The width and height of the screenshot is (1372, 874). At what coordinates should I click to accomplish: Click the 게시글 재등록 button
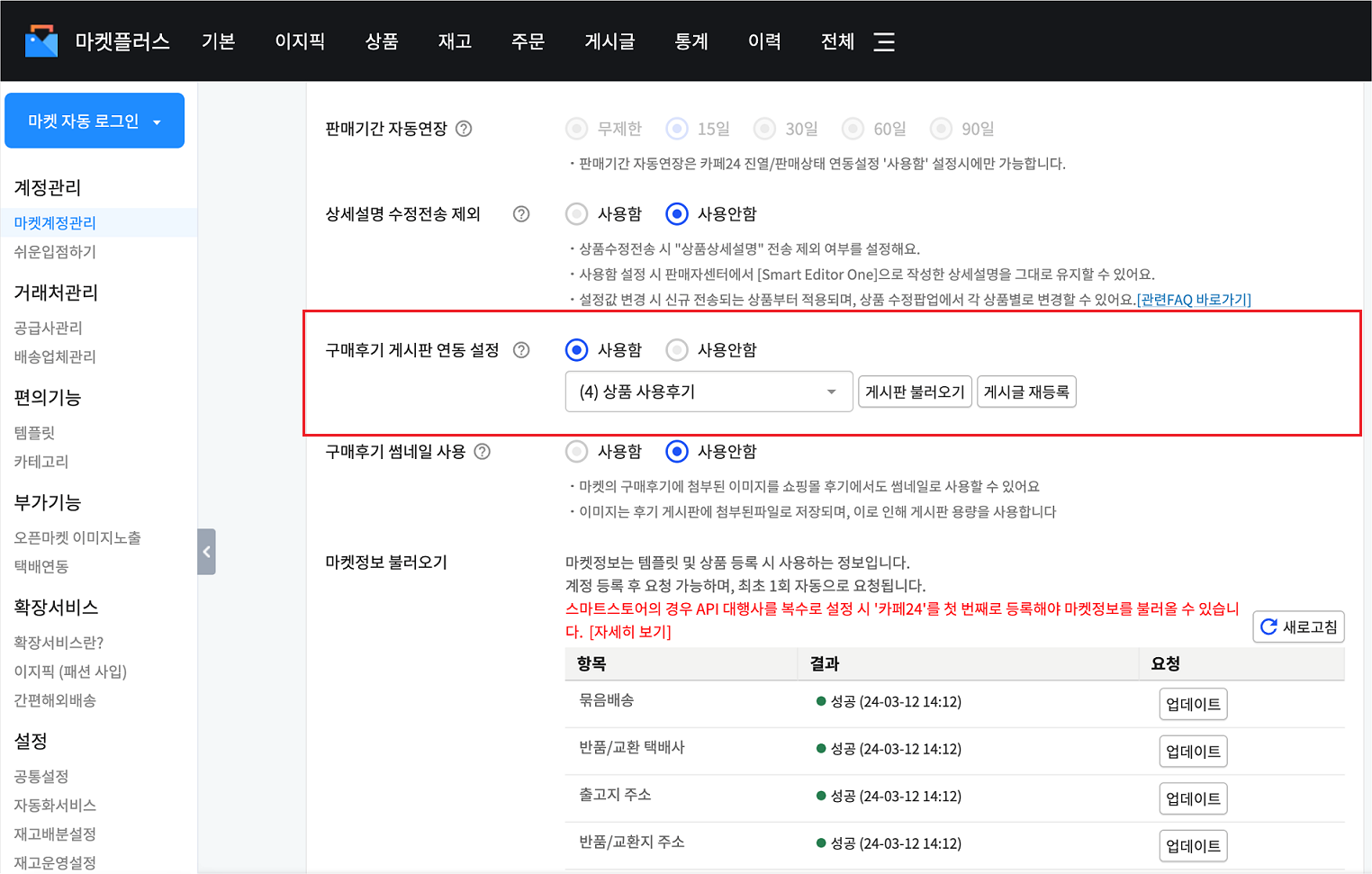(1026, 392)
